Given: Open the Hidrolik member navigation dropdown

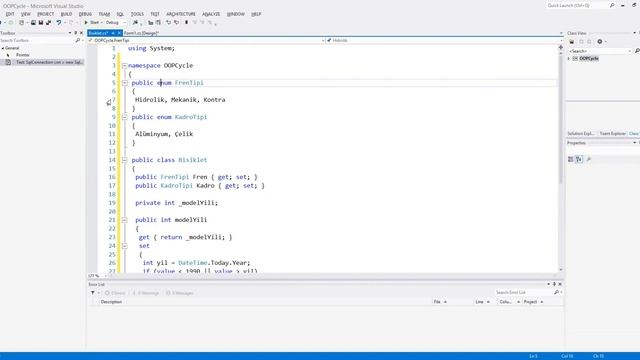Looking at the screenshot, I should coord(444,40).
